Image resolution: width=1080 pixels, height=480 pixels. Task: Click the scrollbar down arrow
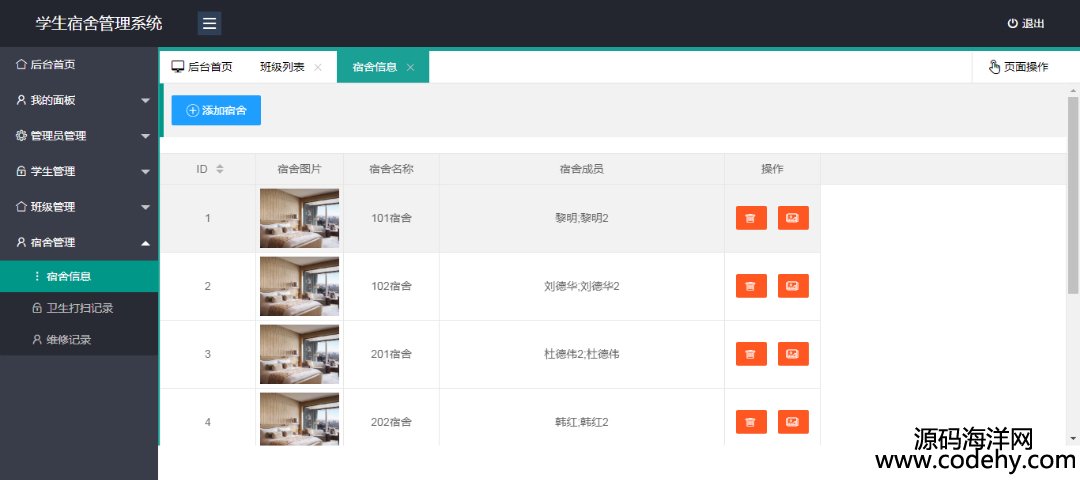tap(1072, 438)
